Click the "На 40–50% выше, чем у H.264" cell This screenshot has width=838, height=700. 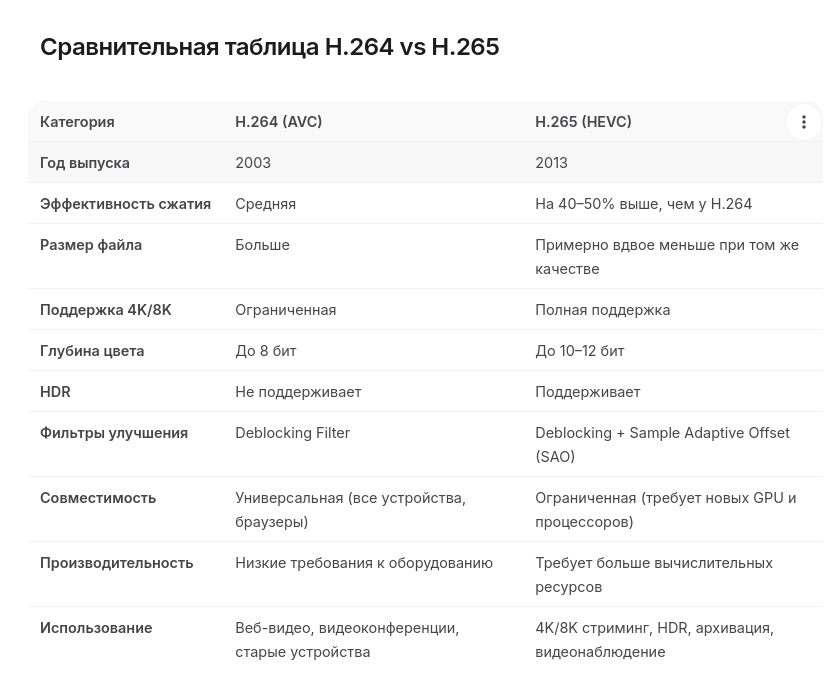[643, 204]
